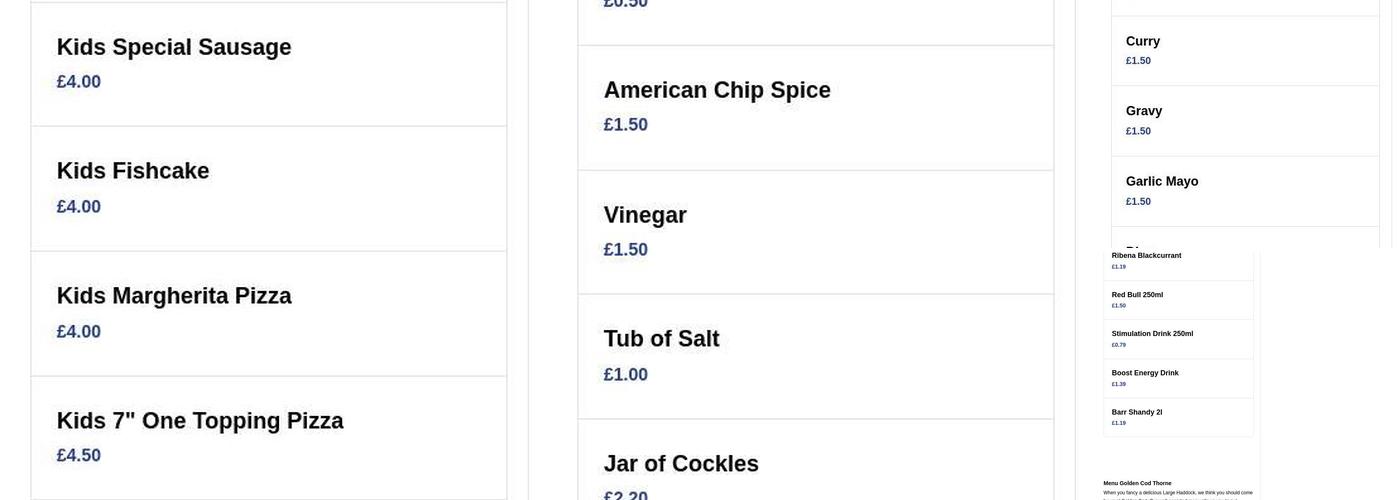Add Kids 7" One Topping Pizza
This screenshot has height=500, width=1400.
[x=200, y=421]
